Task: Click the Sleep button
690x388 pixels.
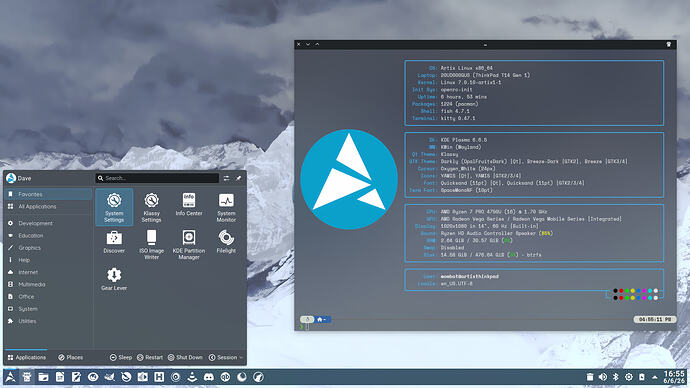Action: tap(121, 357)
